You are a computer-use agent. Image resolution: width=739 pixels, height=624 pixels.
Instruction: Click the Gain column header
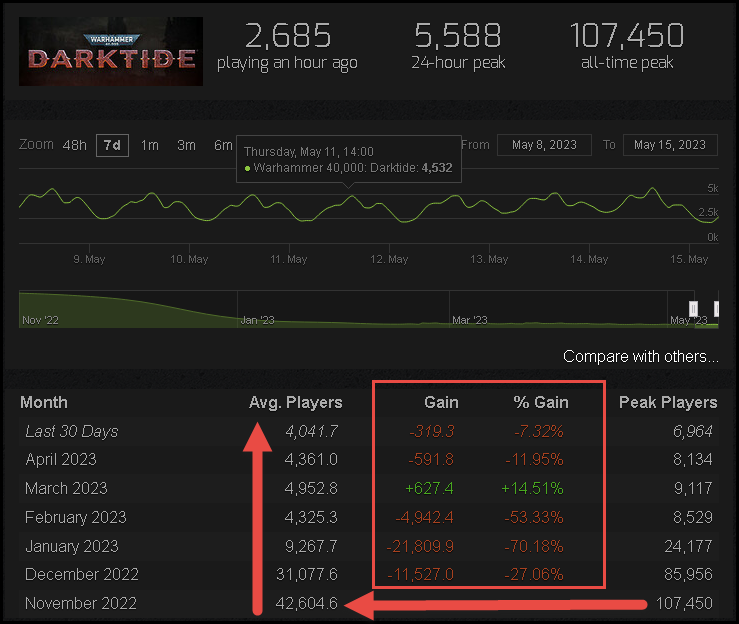tap(441, 402)
